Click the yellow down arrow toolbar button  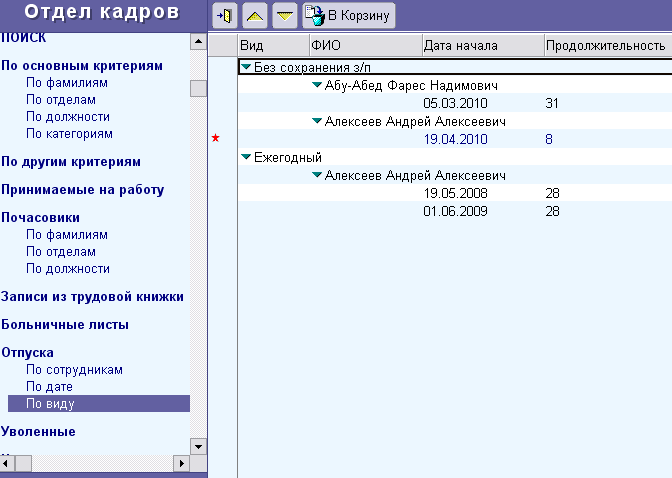[x=285, y=16]
